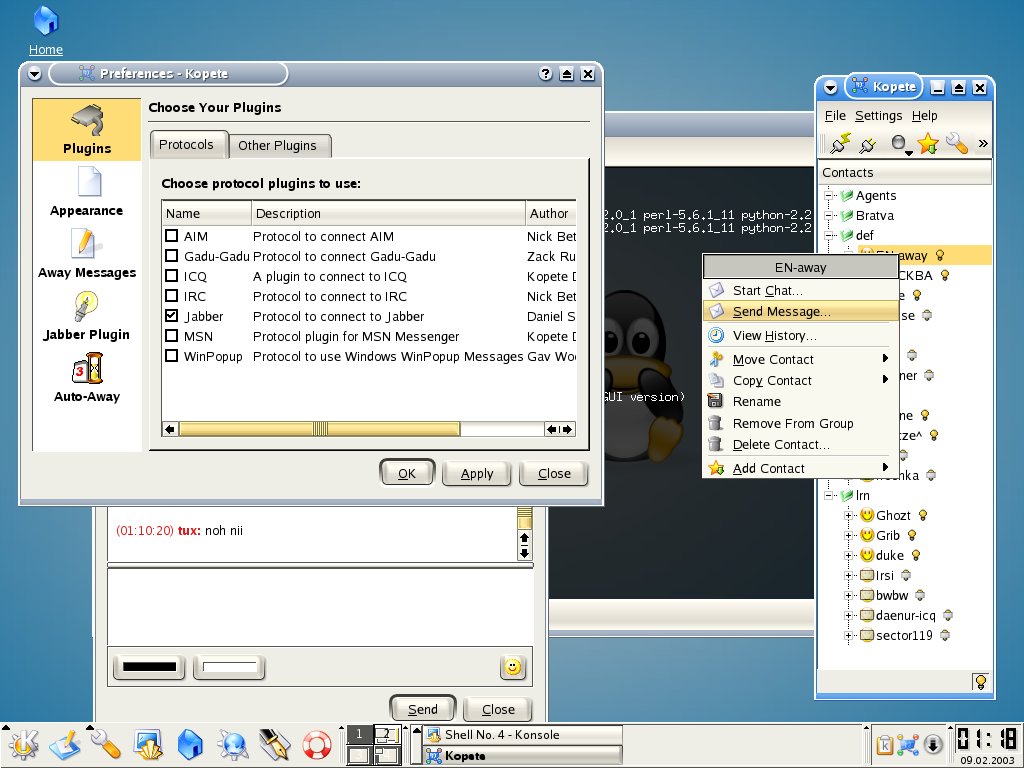Select Delete Contact... in the context menu
This screenshot has height=768, width=1024.
click(799, 445)
